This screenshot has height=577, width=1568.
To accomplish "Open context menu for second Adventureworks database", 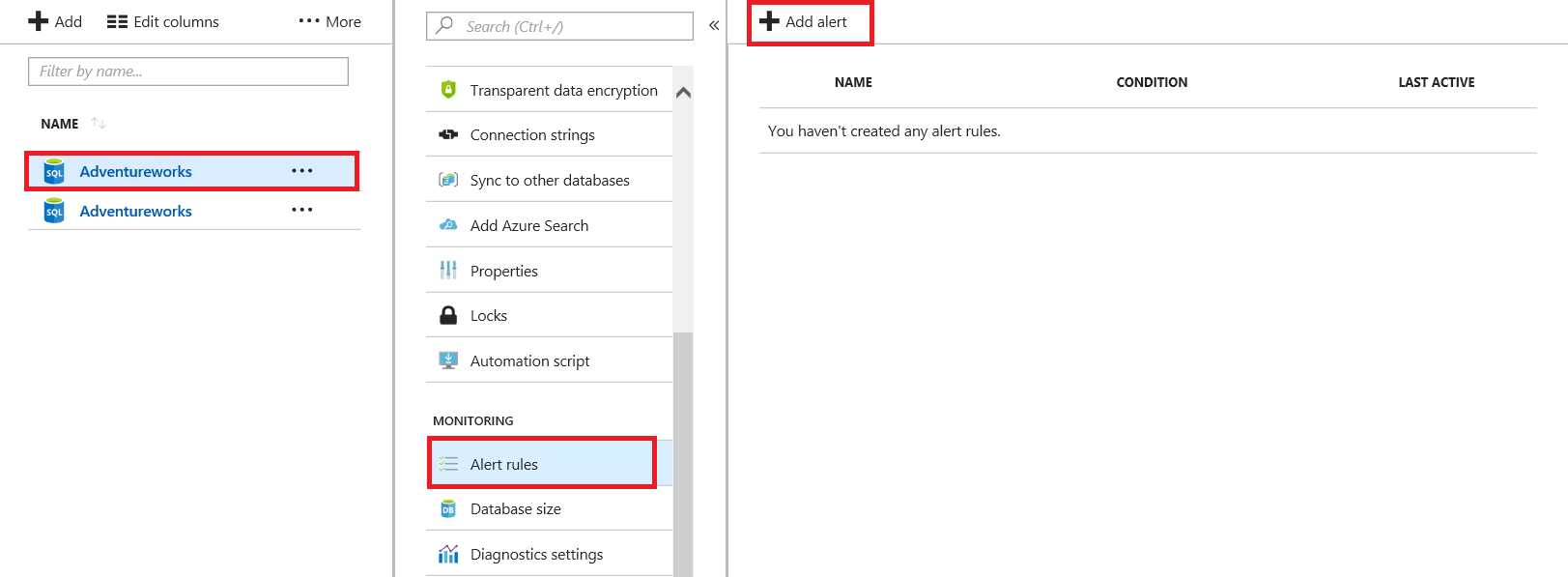I will point(302,210).
